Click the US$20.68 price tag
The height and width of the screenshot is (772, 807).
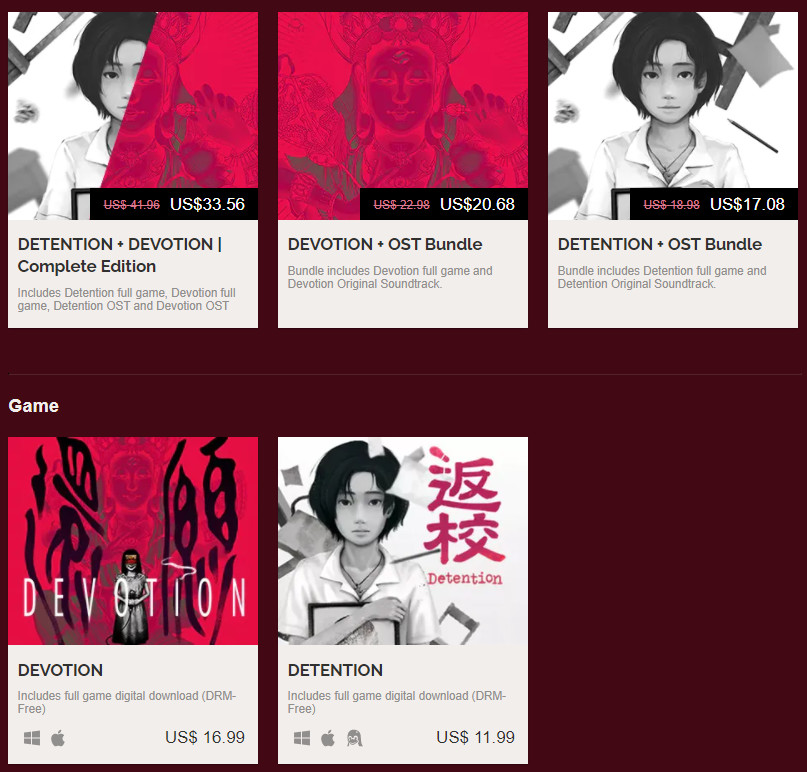click(477, 204)
